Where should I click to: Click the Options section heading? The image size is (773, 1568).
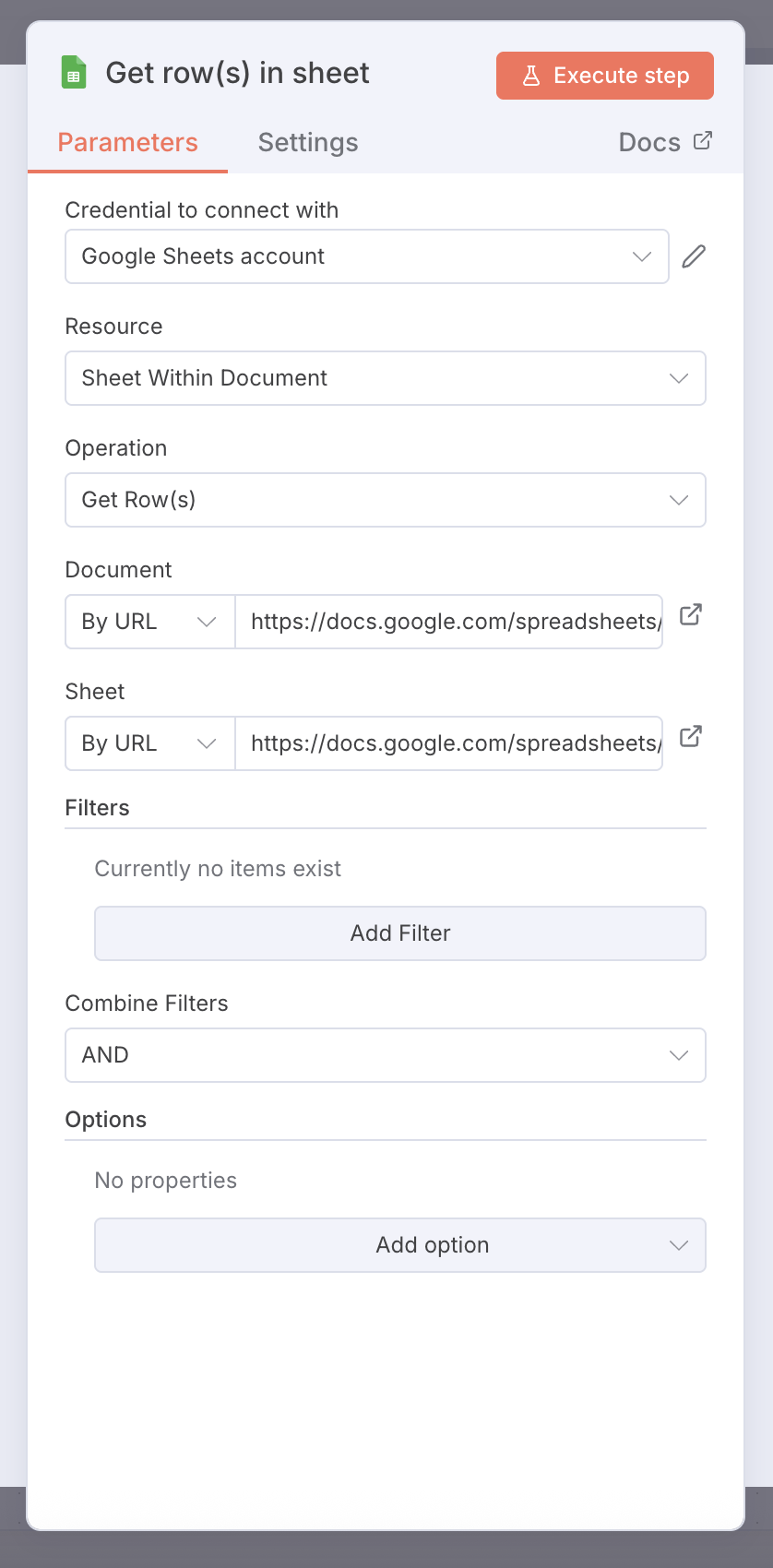pos(106,1120)
